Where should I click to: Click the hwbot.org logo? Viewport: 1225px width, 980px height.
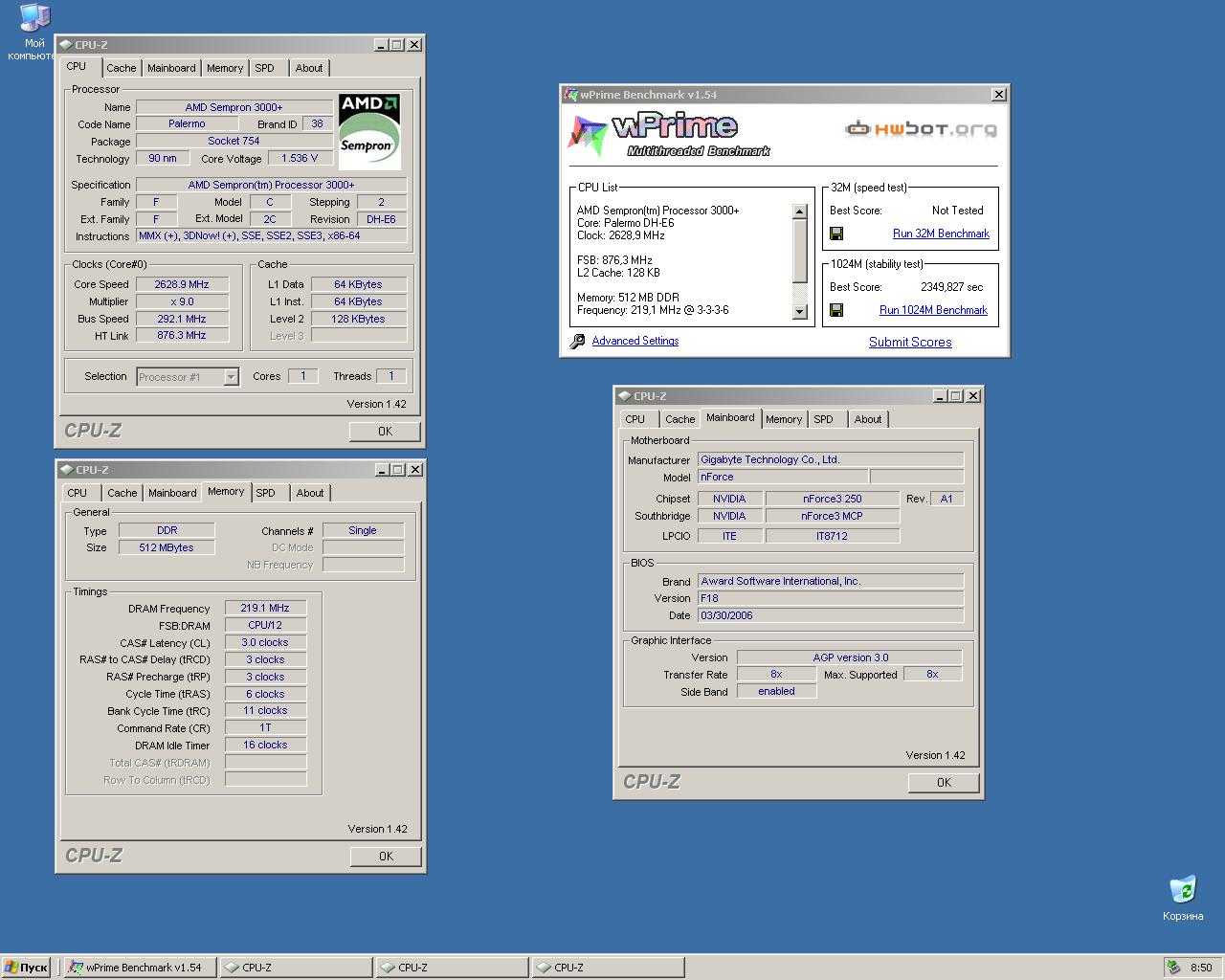921,128
